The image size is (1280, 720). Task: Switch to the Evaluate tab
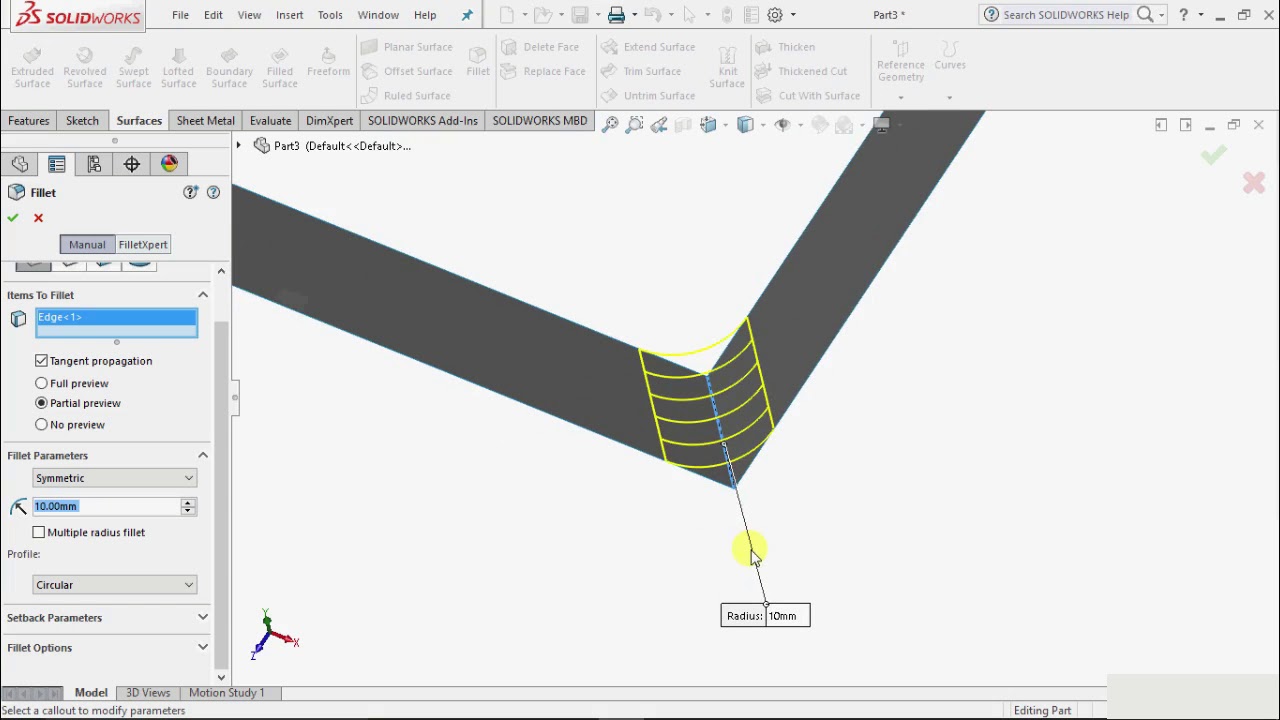point(271,121)
